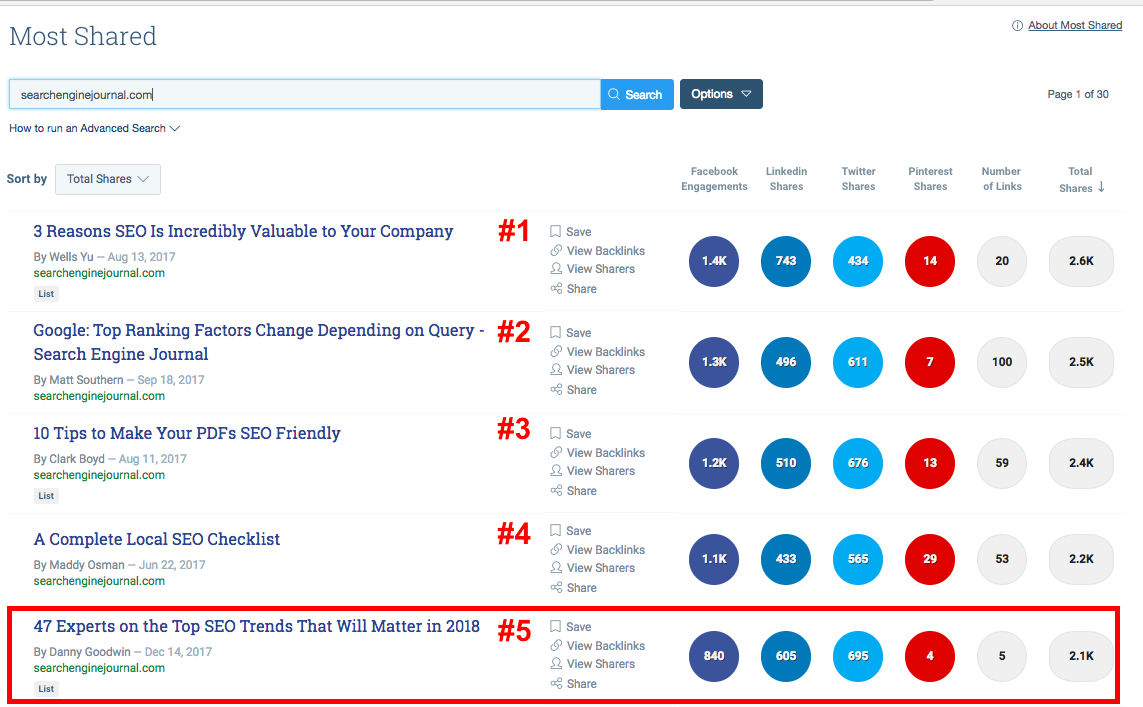The width and height of the screenshot is (1143, 707).
Task: Expand "How to run an Advanced Search"
Action: click(x=94, y=128)
